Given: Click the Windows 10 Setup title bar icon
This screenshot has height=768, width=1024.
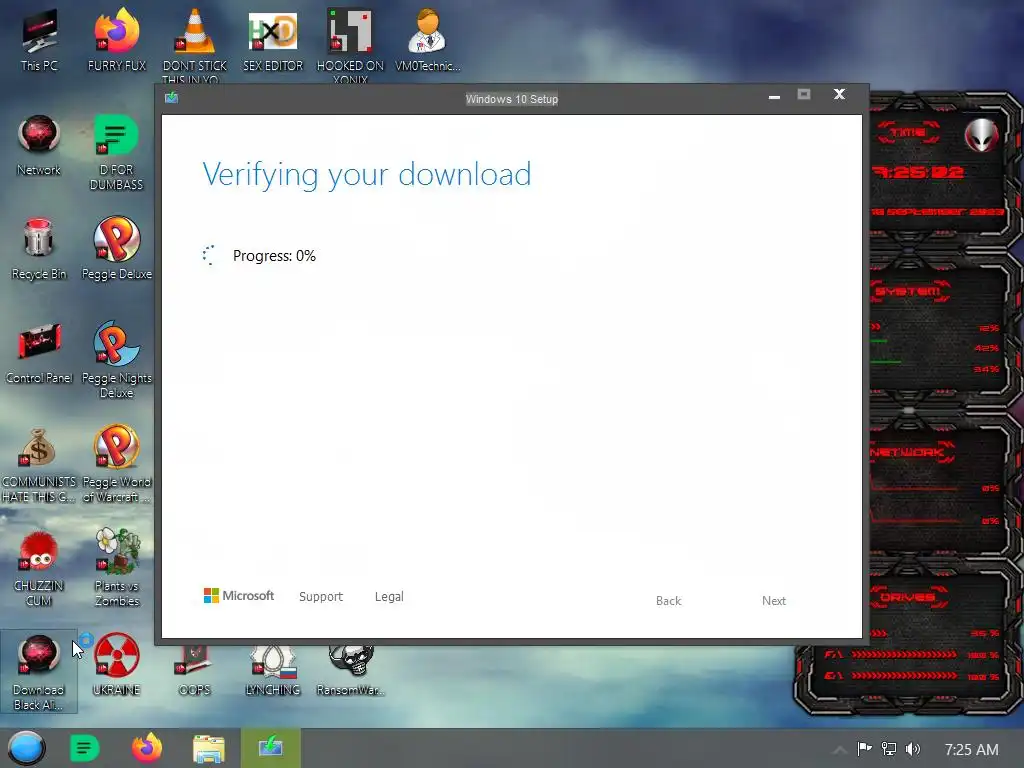Looking at the screenshot, I should click(x=171, y=98).
